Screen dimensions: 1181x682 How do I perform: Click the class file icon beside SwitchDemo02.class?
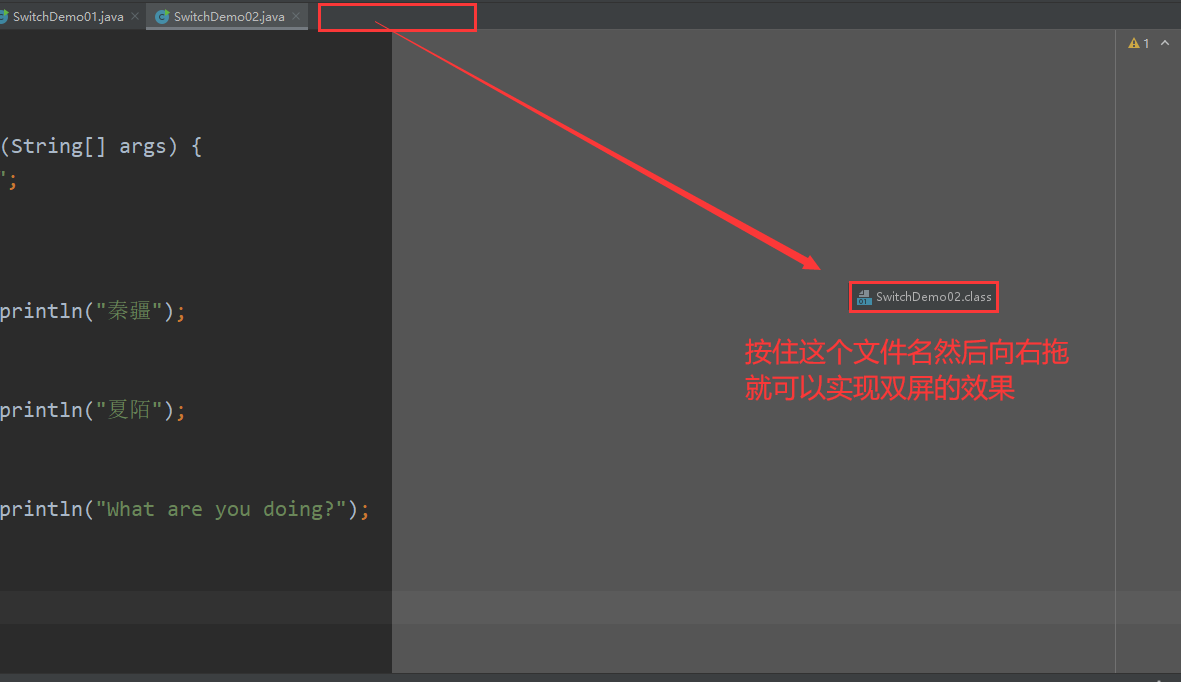pyautogui.click(x=864, y=297)
